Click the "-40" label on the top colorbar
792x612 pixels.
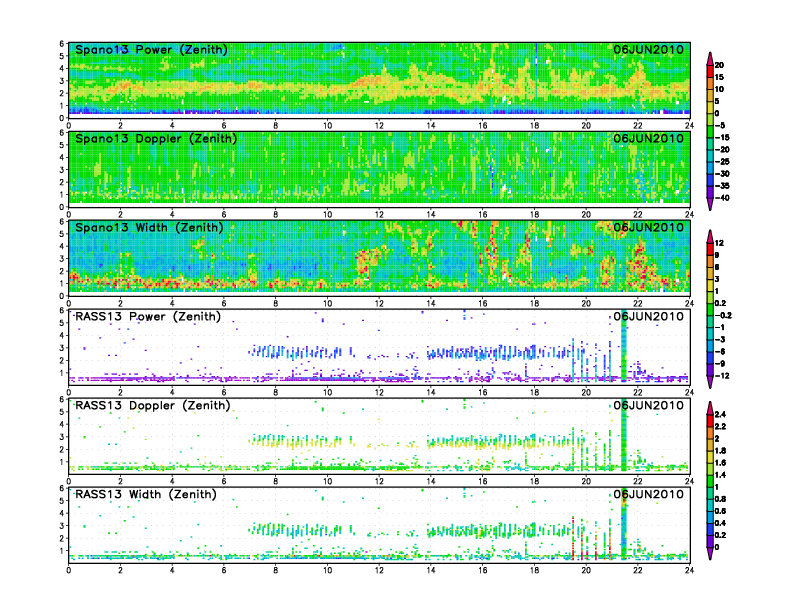coord(722,198)
